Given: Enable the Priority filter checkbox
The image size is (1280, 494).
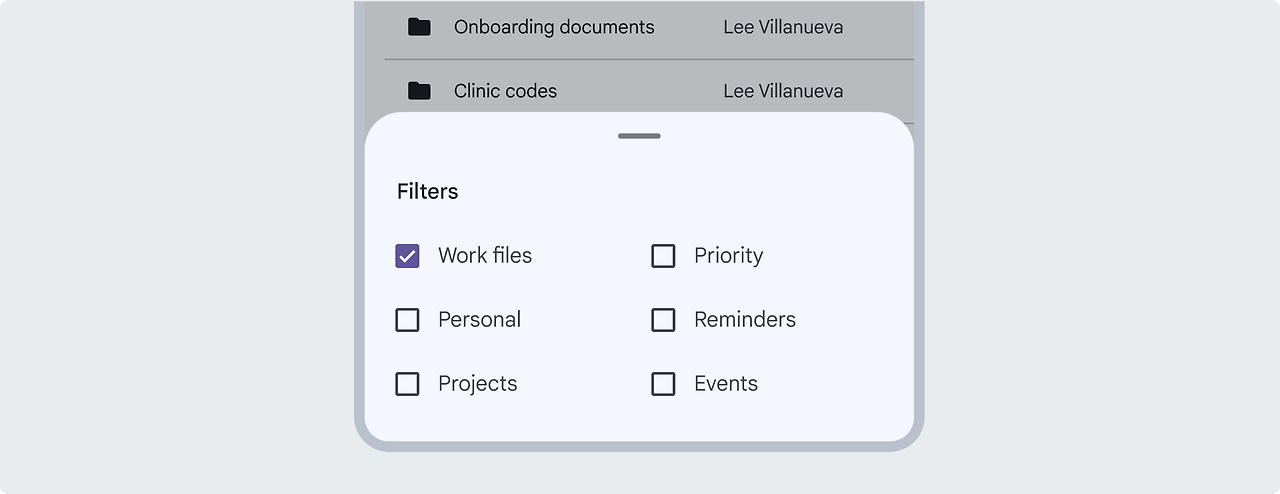Looking at the screenshot, I should (x=663, y=256).
